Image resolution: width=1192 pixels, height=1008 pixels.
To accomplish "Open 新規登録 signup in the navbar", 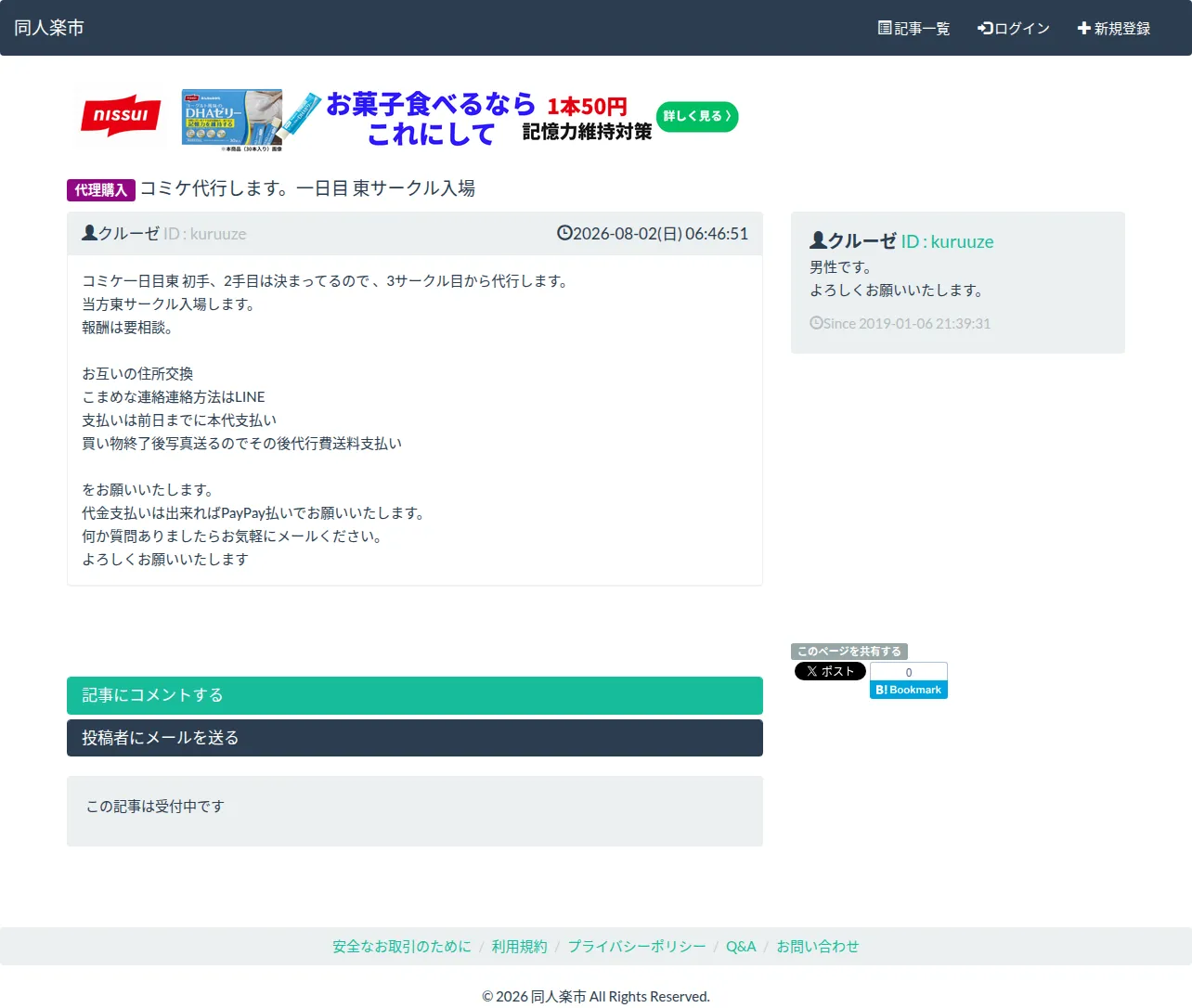I will [x=1114, y=29].
